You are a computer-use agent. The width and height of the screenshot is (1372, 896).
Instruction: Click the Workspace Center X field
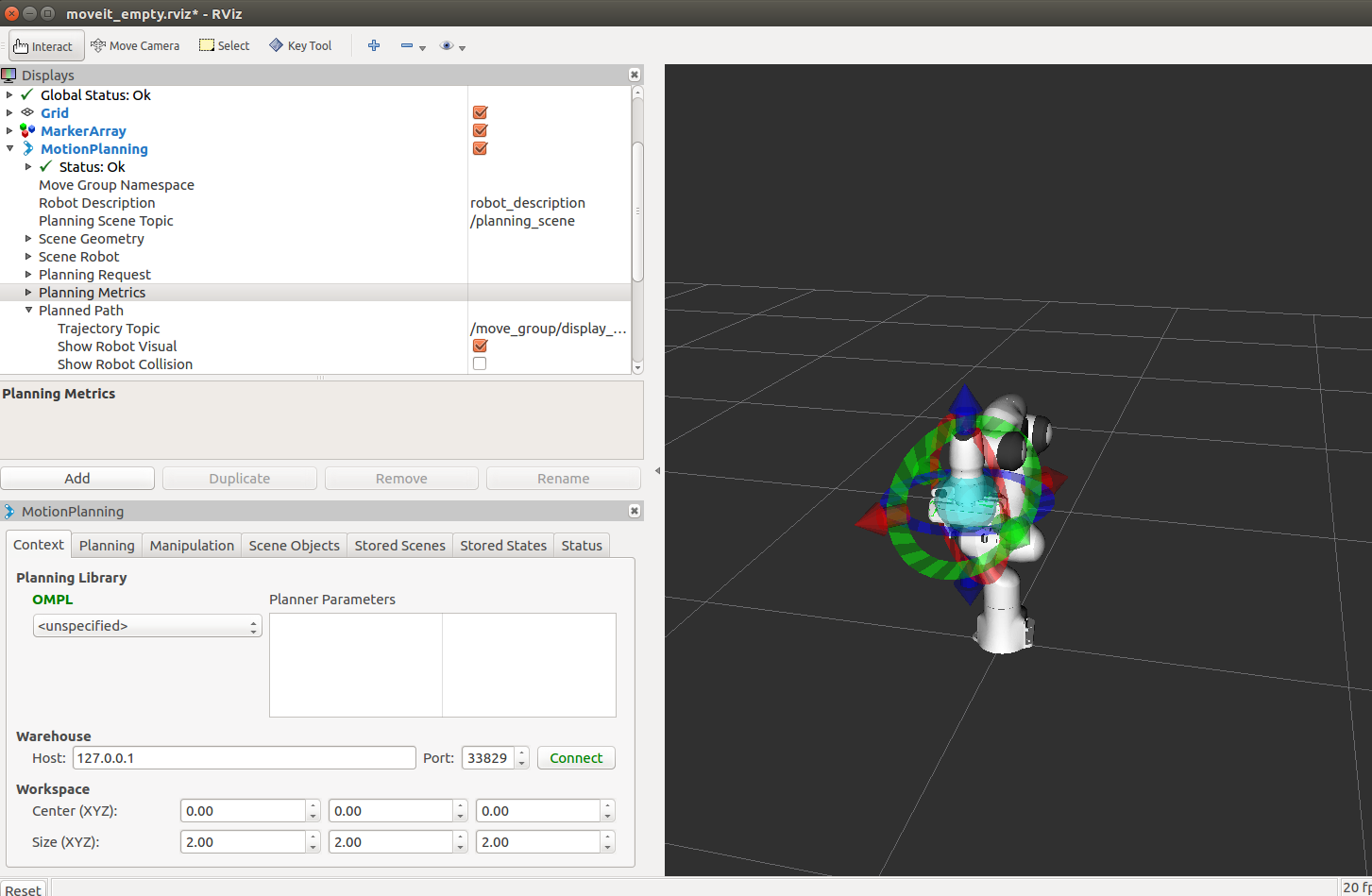tap(244, 811)
